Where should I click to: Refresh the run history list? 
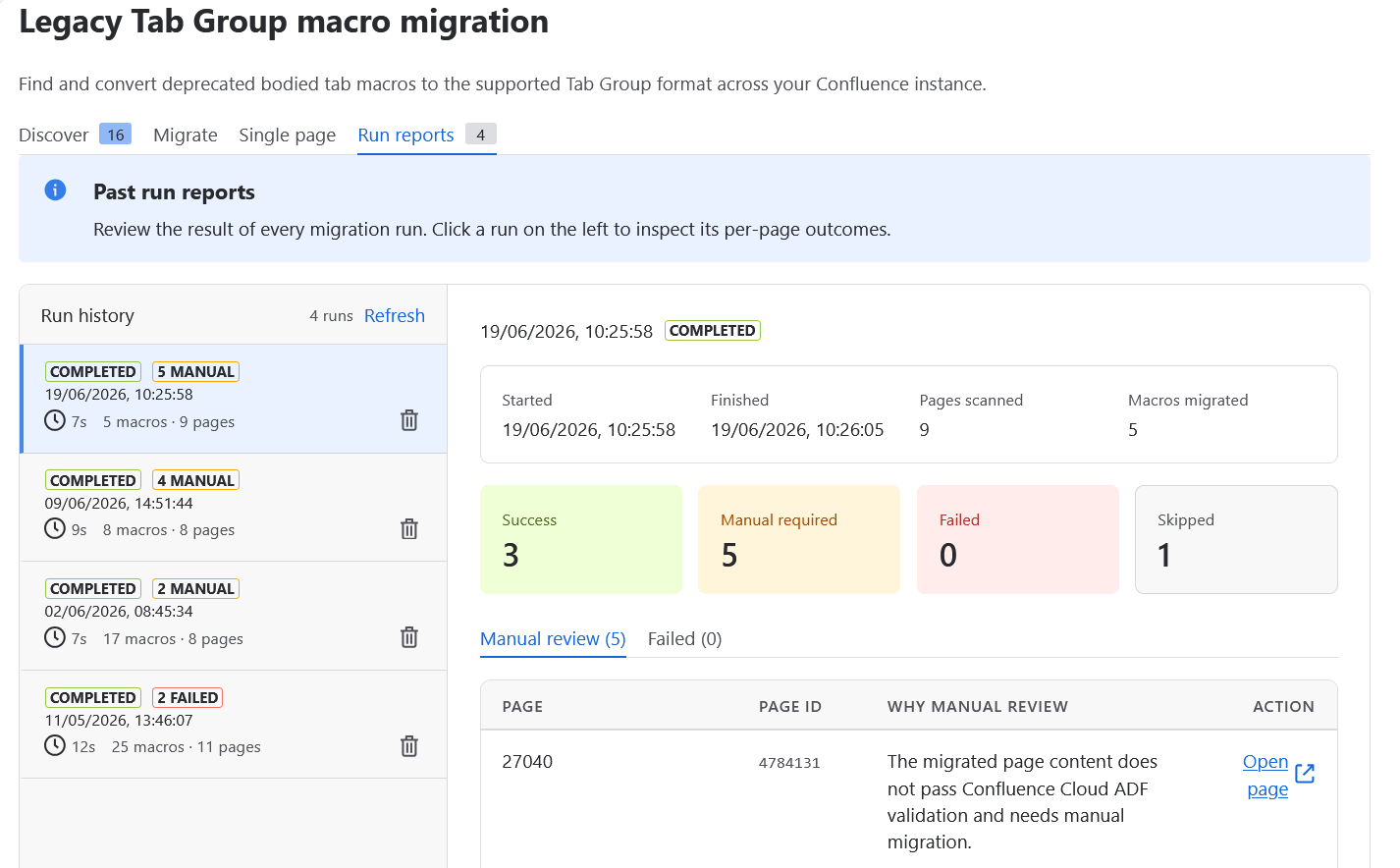(x=395, y=315)
